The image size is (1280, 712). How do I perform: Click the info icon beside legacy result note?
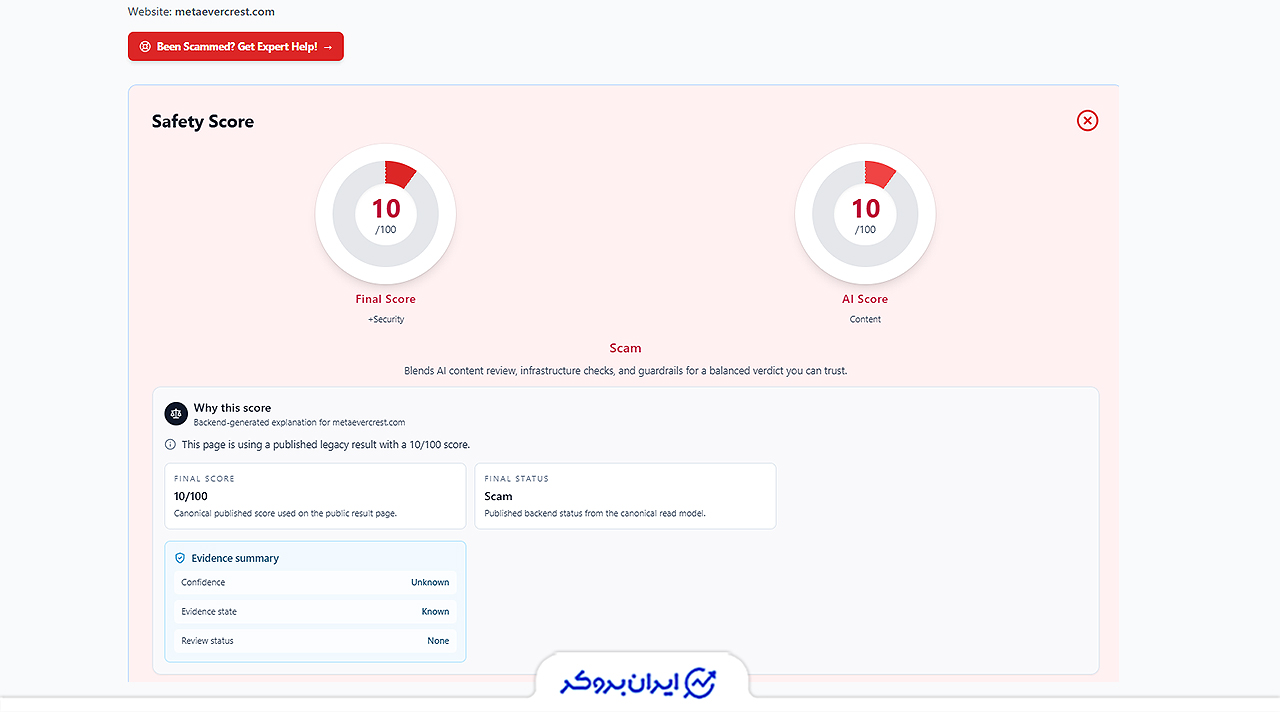(x=170, y=445)
